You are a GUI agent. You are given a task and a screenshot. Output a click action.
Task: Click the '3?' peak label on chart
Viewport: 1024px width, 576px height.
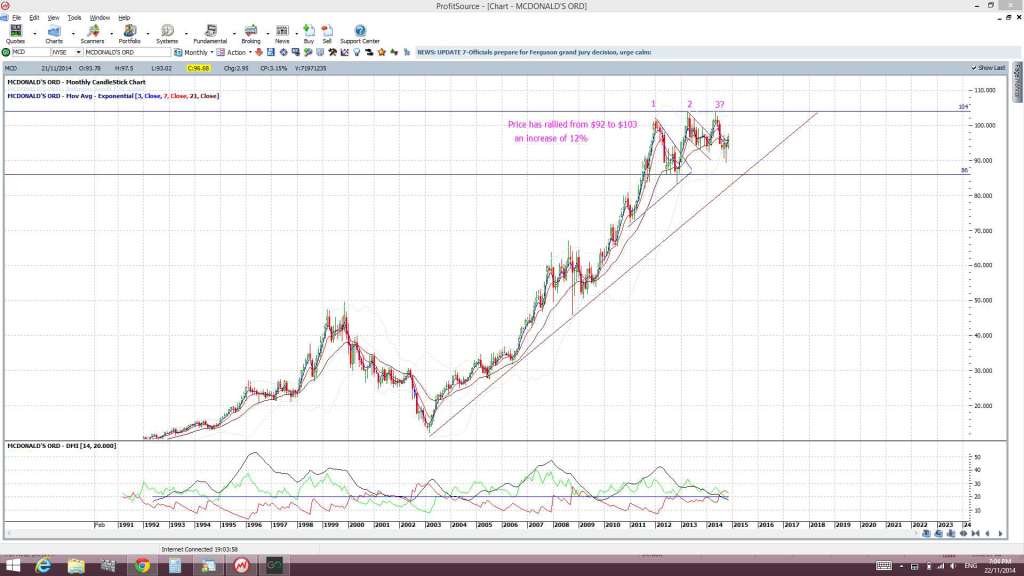(x=719, y=104)
